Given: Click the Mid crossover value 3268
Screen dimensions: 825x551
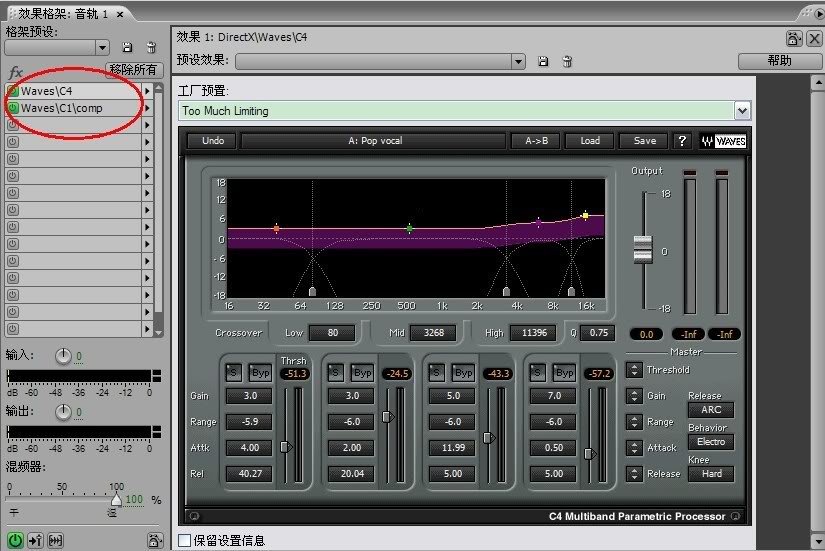Looking at the screenshot, I should 434,333.
